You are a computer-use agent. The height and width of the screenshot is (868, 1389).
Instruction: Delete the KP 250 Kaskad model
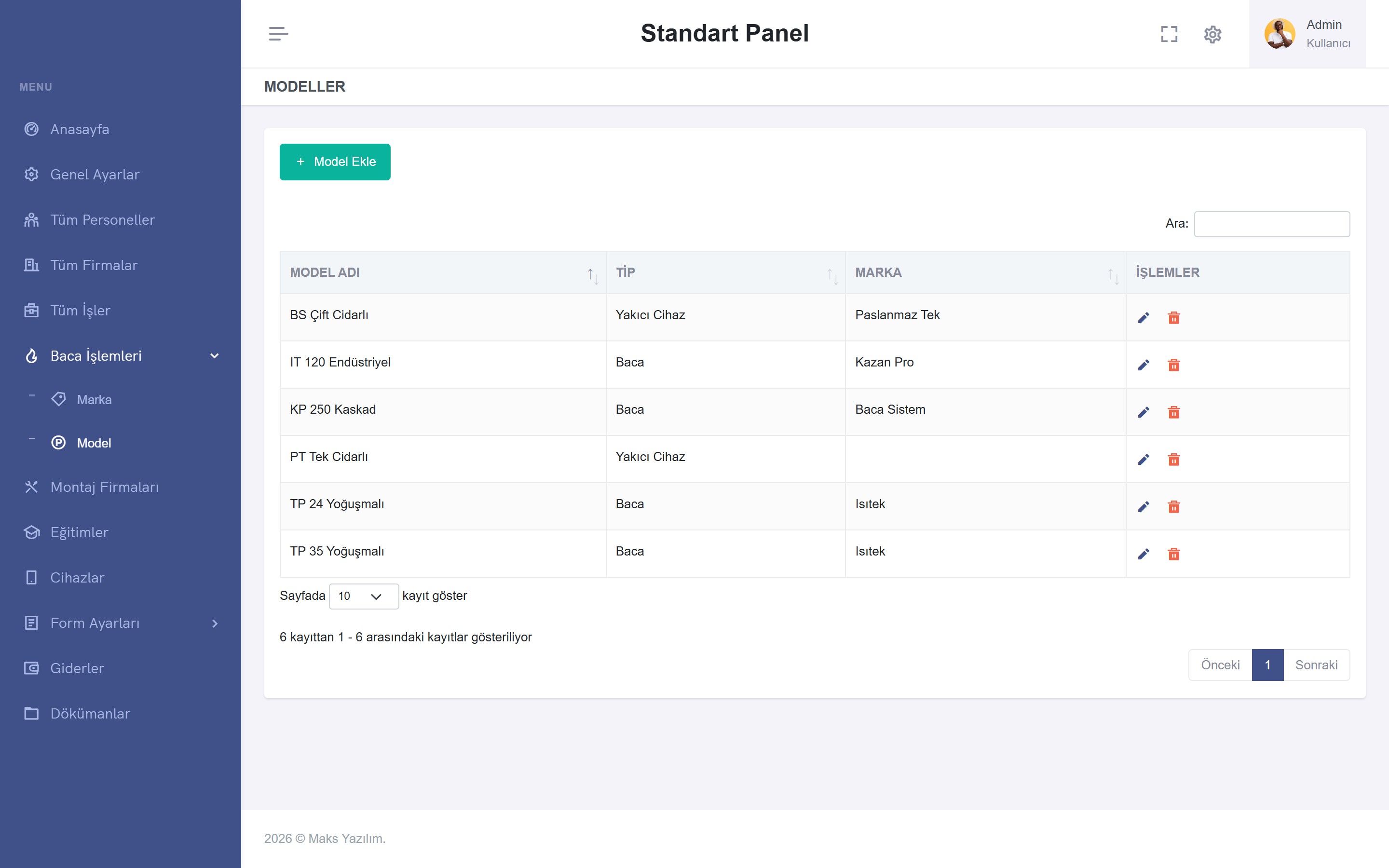pyautogui.click(x=1174, y=412)
